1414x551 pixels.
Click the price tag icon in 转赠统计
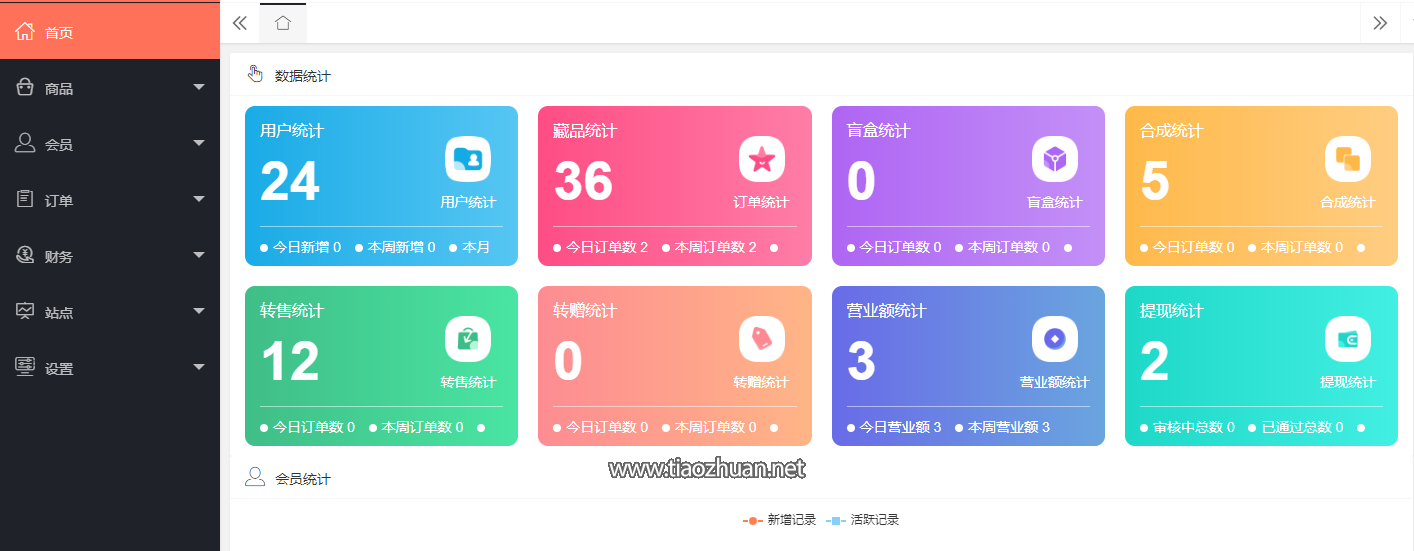pyautogui.click(x=761, y=339)
